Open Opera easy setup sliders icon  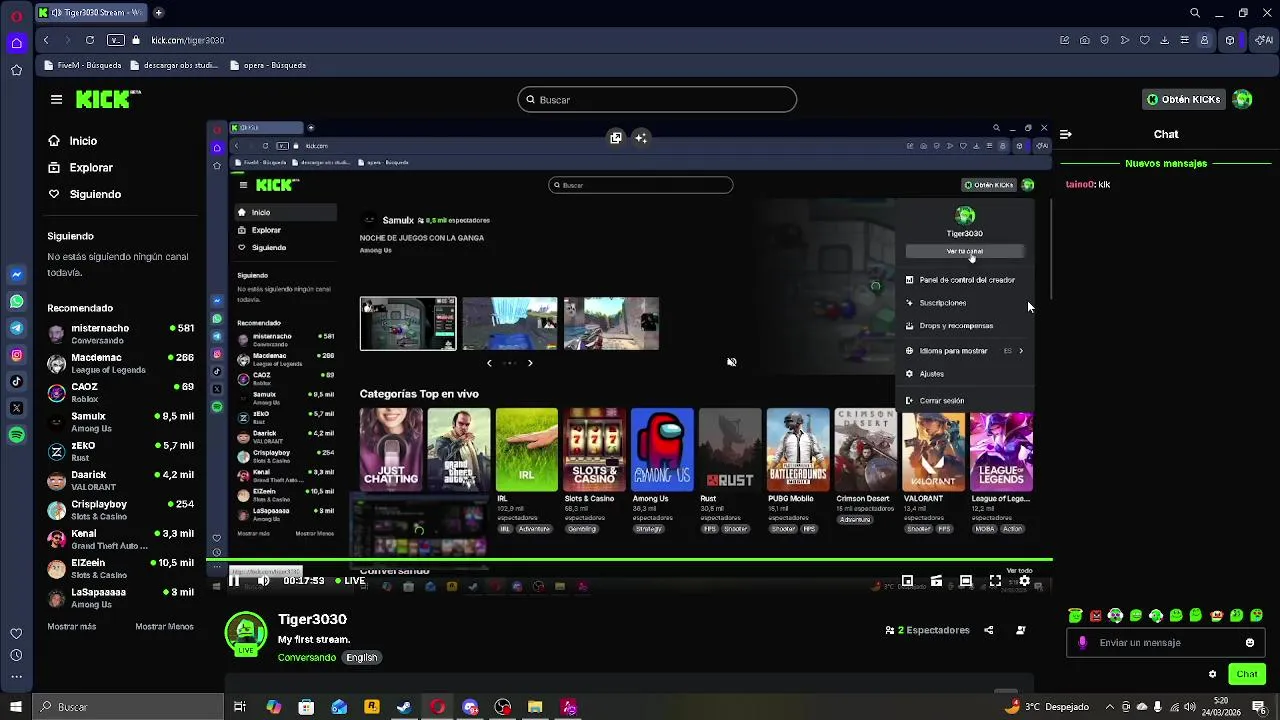click(1185, 40)
